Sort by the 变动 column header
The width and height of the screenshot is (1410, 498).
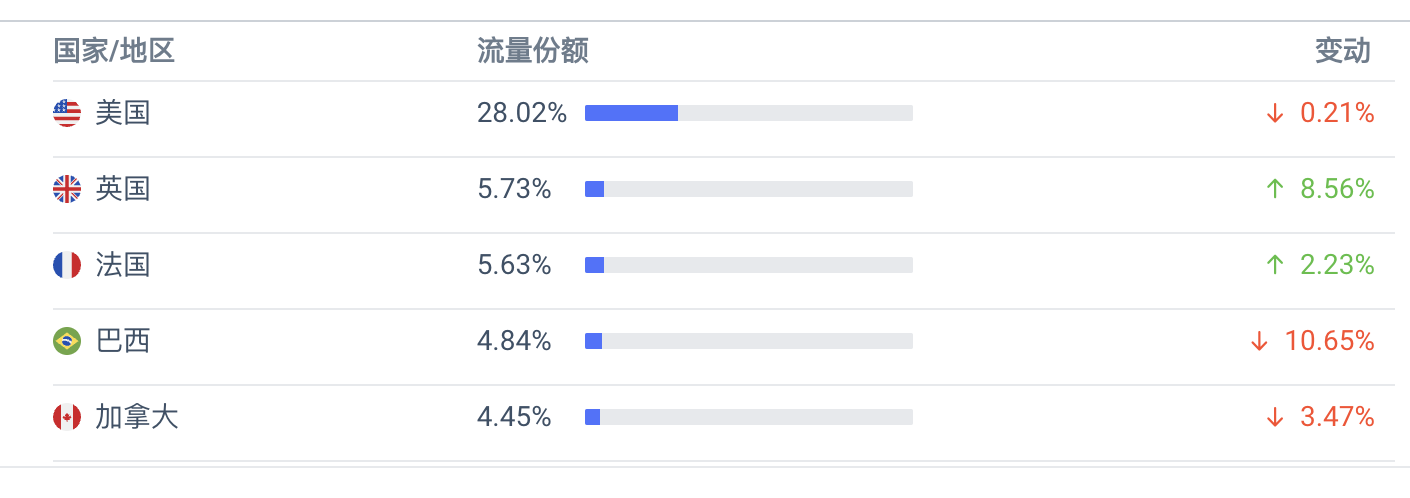(1342, 51)
